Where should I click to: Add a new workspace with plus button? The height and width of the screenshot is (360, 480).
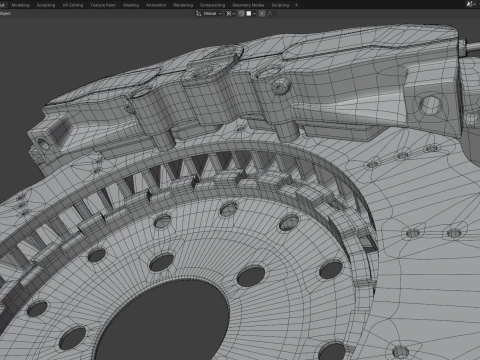tap(296, 5)
